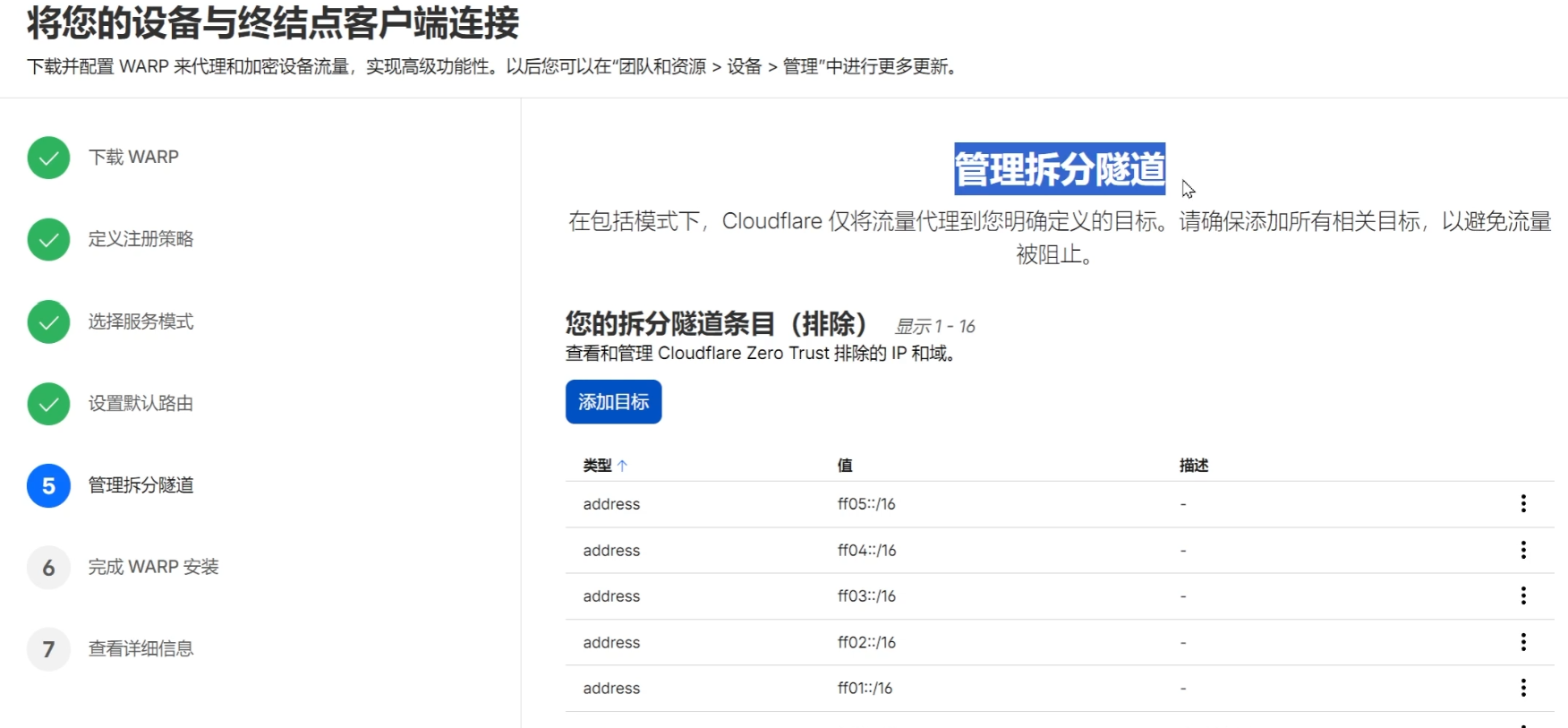Expand the options menu for ff02::/16
1568x728 pixels.
point(1522,642)
